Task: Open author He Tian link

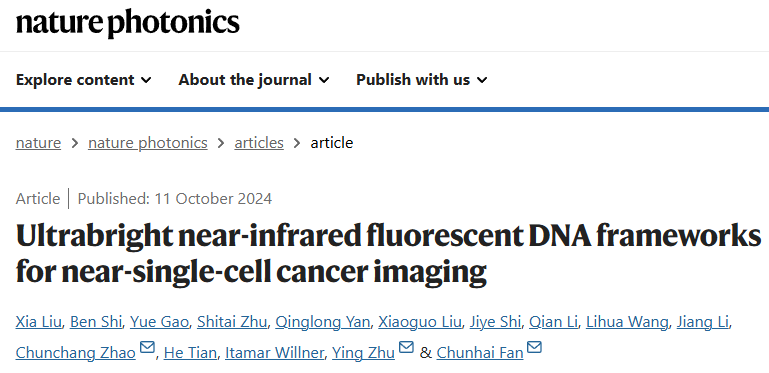Action: 190,352
